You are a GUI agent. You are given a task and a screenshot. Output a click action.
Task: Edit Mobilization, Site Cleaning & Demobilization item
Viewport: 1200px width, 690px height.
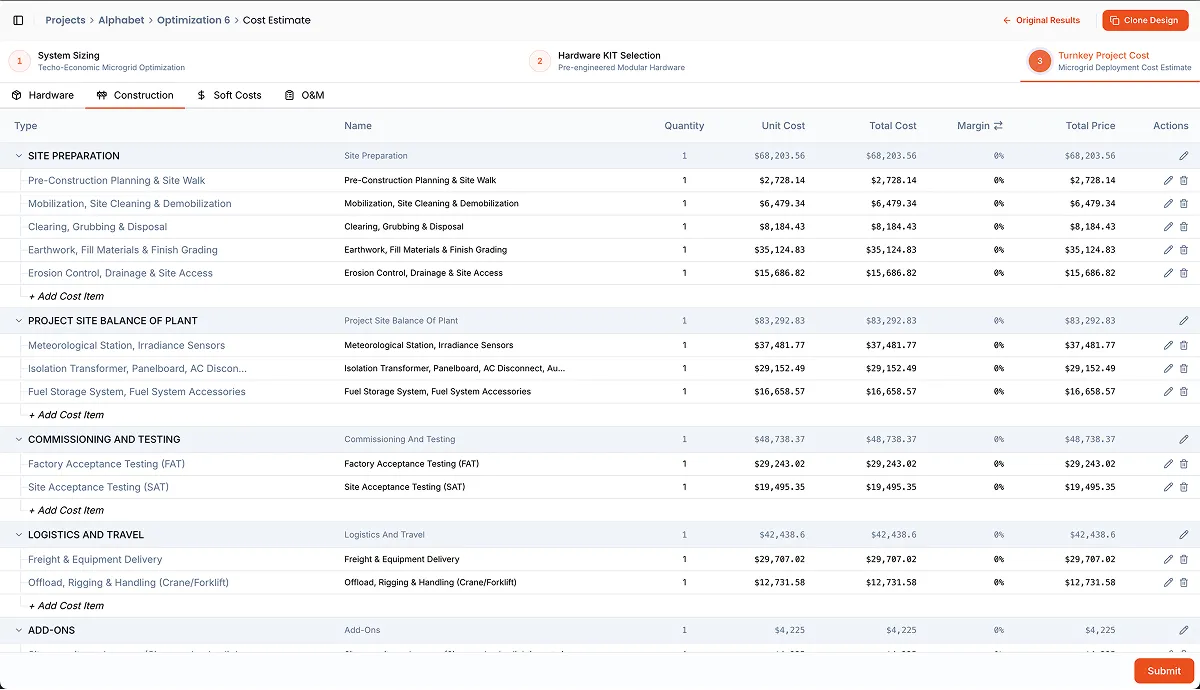[x=1168, y=204]
